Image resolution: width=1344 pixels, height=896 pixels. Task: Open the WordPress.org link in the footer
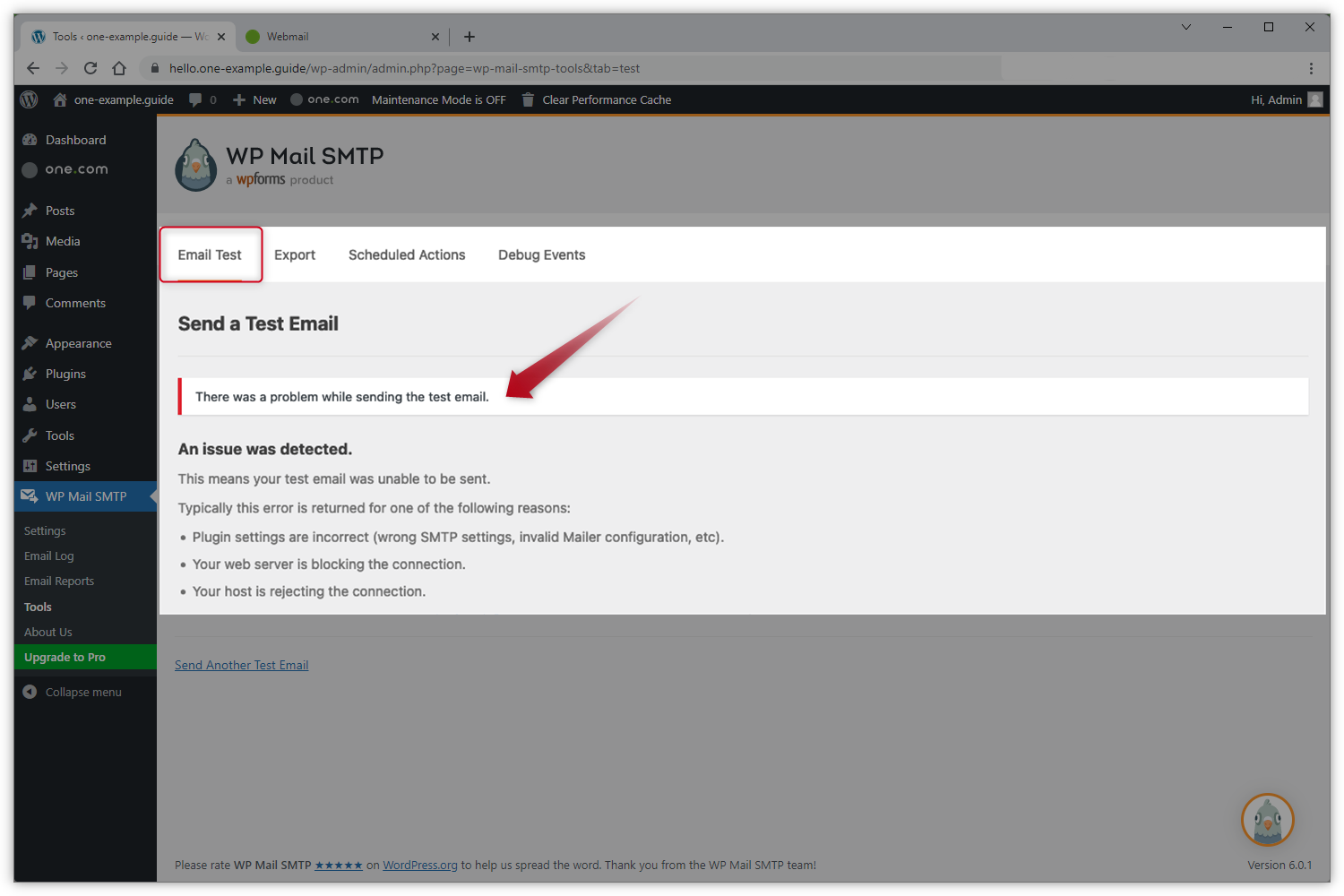click(x=419, y=865)
